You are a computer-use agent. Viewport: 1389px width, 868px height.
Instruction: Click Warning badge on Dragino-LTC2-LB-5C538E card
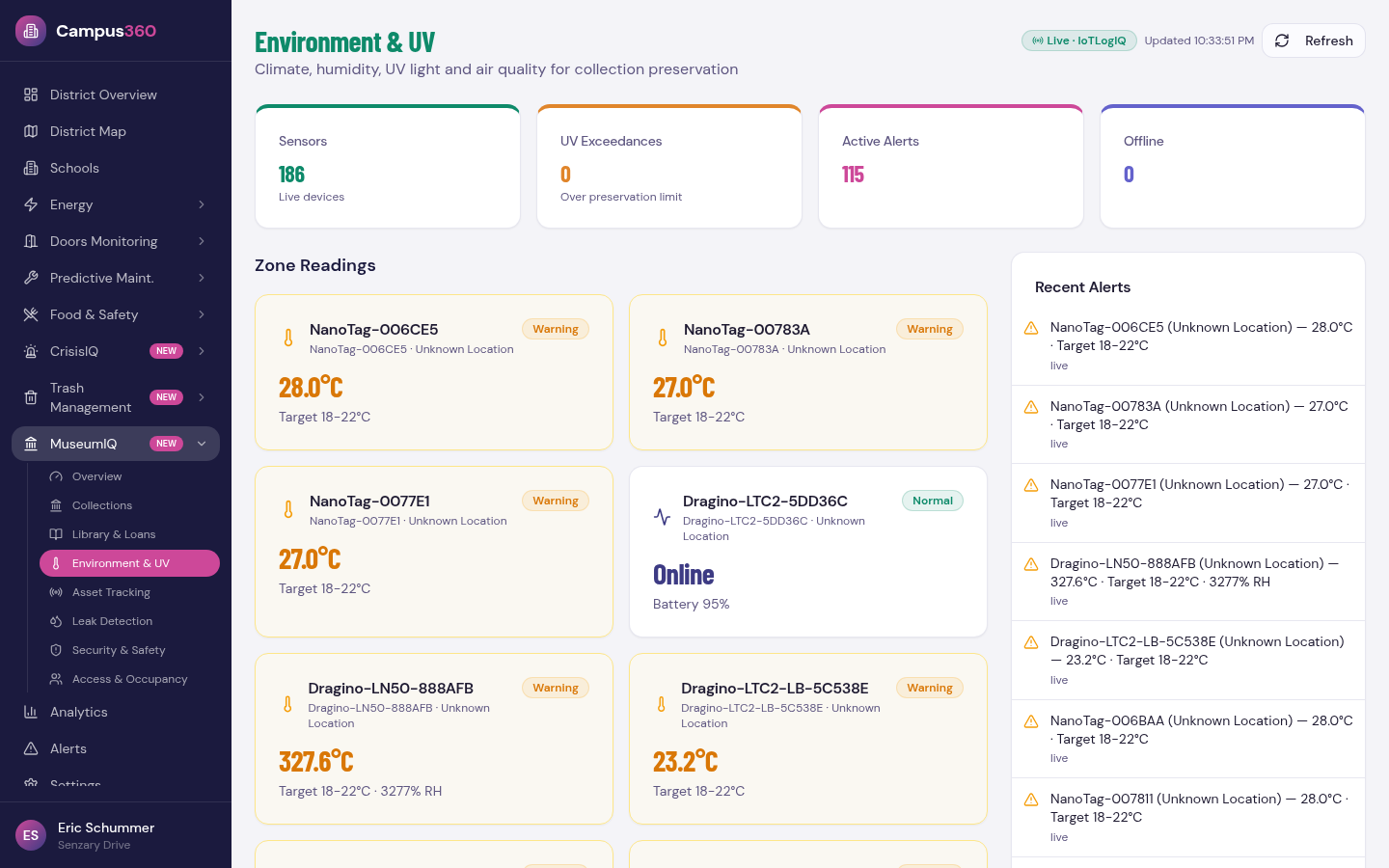pos(930,688)
